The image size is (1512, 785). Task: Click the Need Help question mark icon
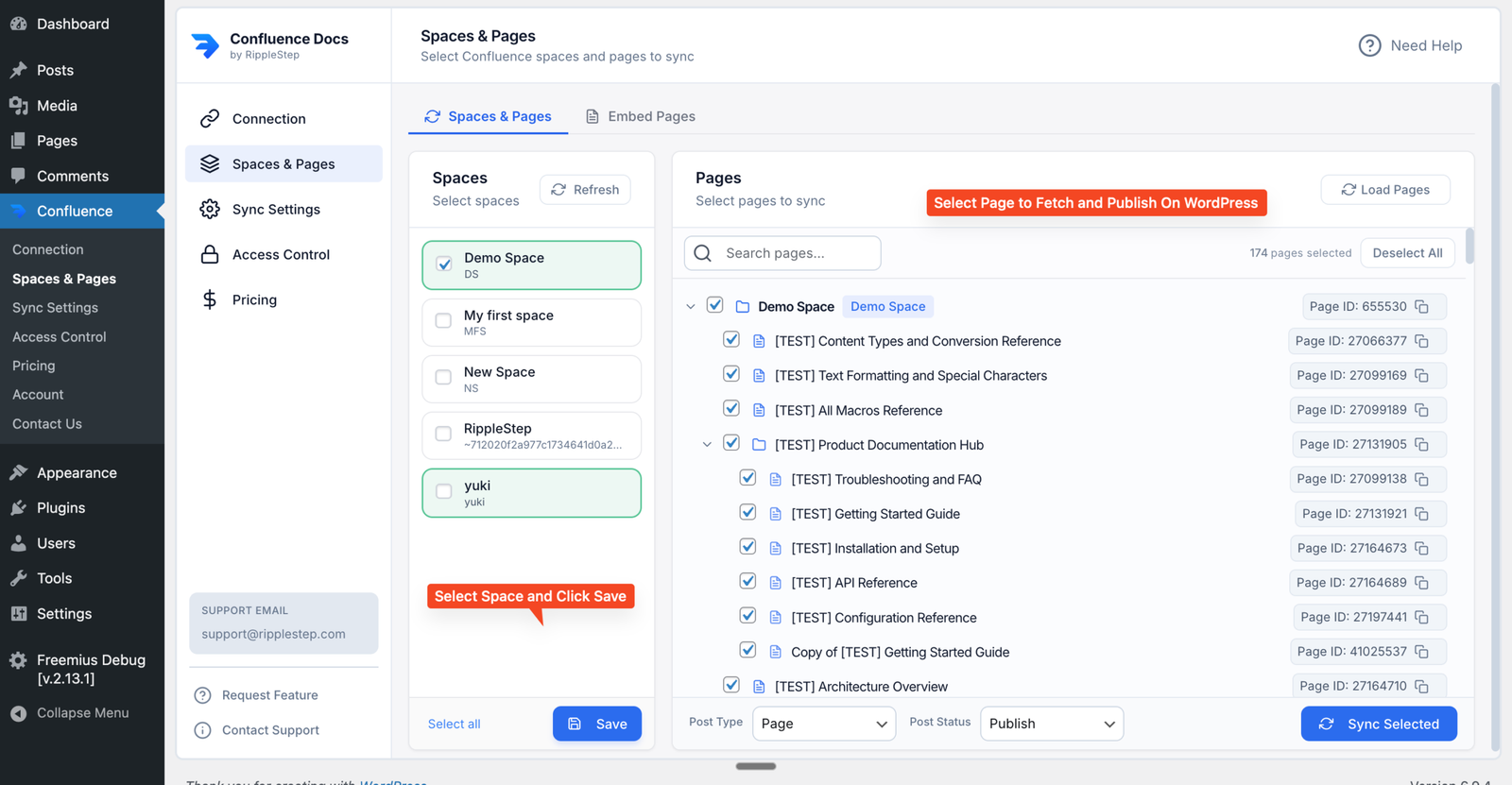click(x=1369, y=45)
